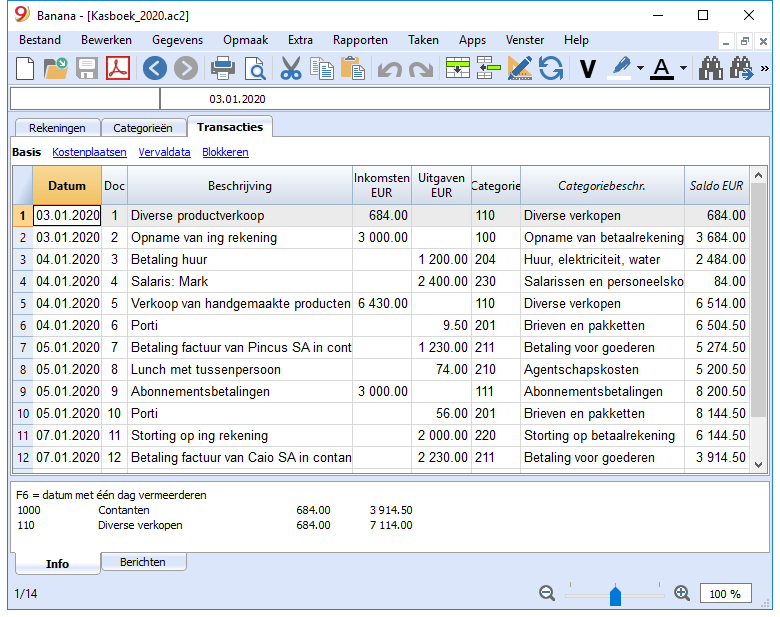Click the New file icon
780x617 pixels.
[x=25, y=68]
